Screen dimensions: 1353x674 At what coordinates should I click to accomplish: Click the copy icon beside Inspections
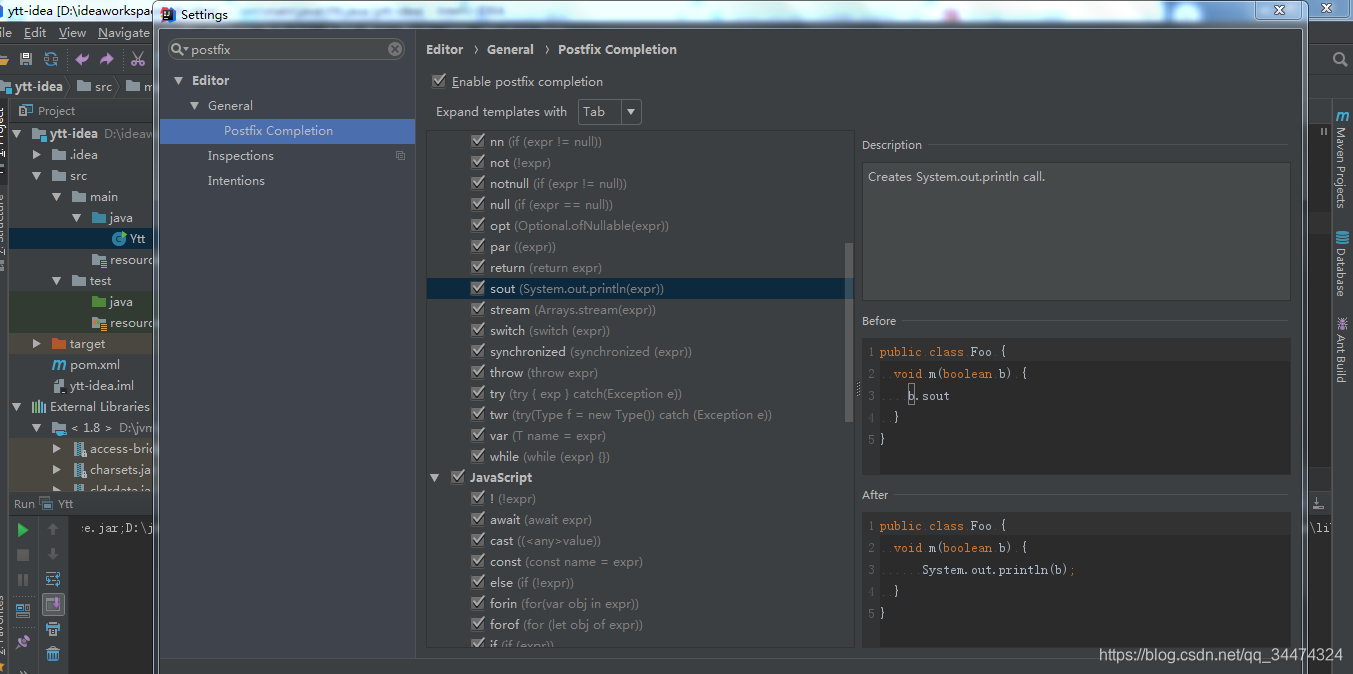(400, 156)
